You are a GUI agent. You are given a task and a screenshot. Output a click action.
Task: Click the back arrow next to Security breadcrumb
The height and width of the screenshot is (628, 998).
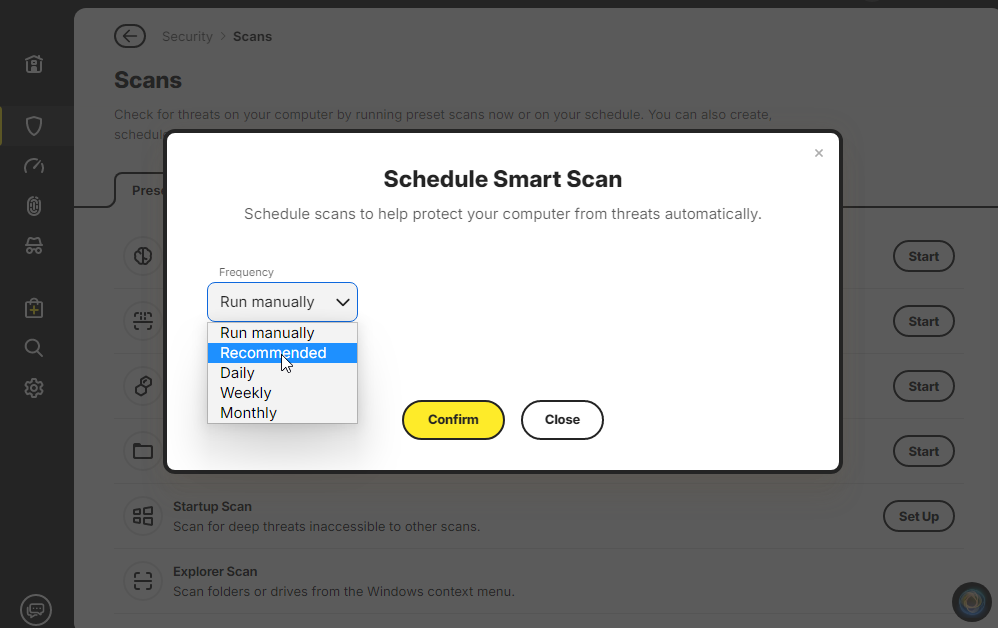click(x=130, y=36)
